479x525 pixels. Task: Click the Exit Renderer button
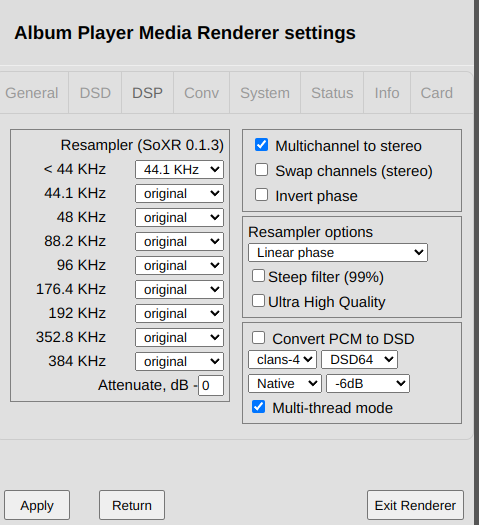415,505
